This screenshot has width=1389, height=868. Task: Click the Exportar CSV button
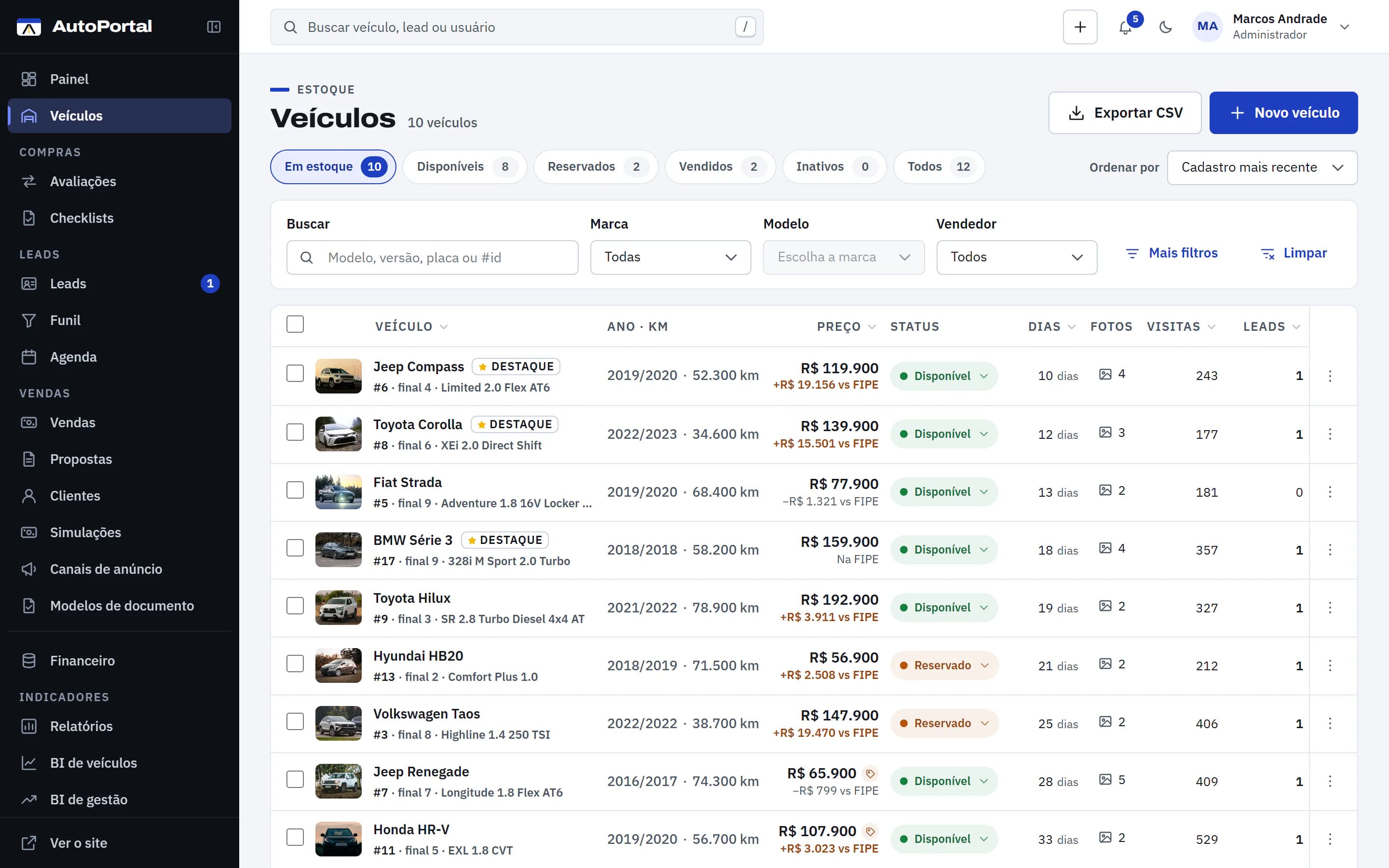point(1124,113)
